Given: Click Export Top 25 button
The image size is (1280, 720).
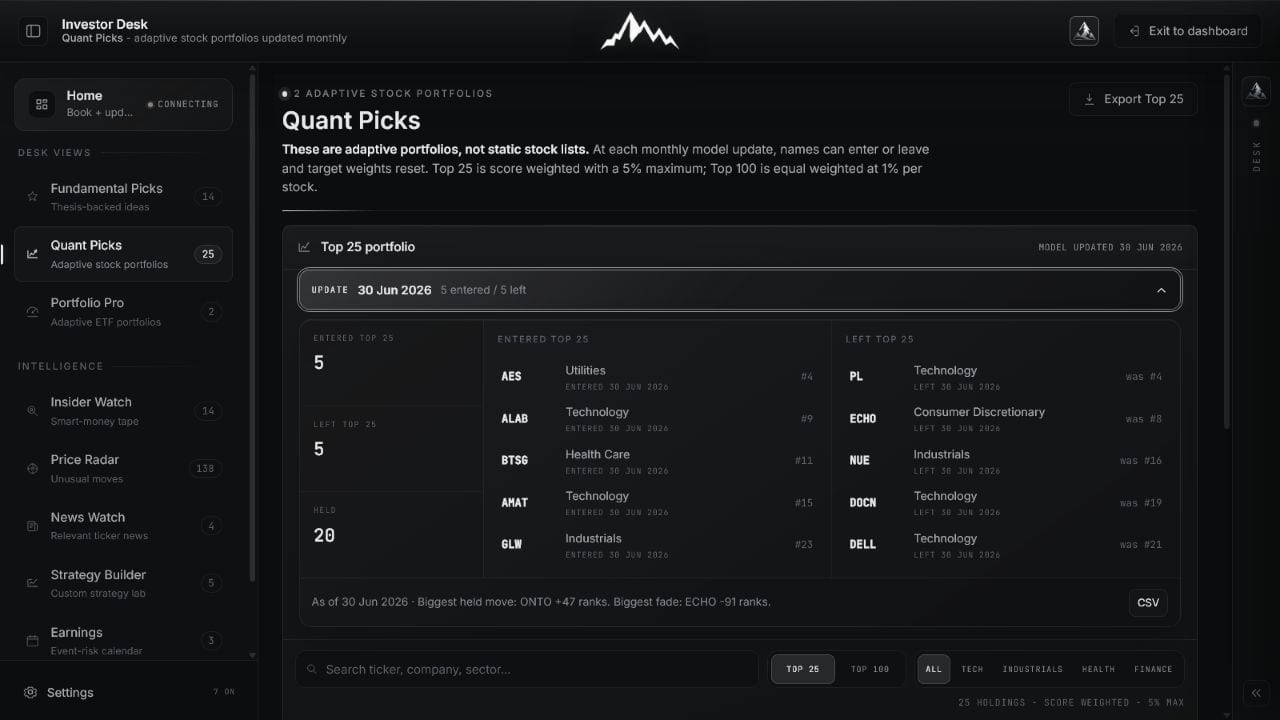Looking at the screenshot, I should coord(1133,99).
